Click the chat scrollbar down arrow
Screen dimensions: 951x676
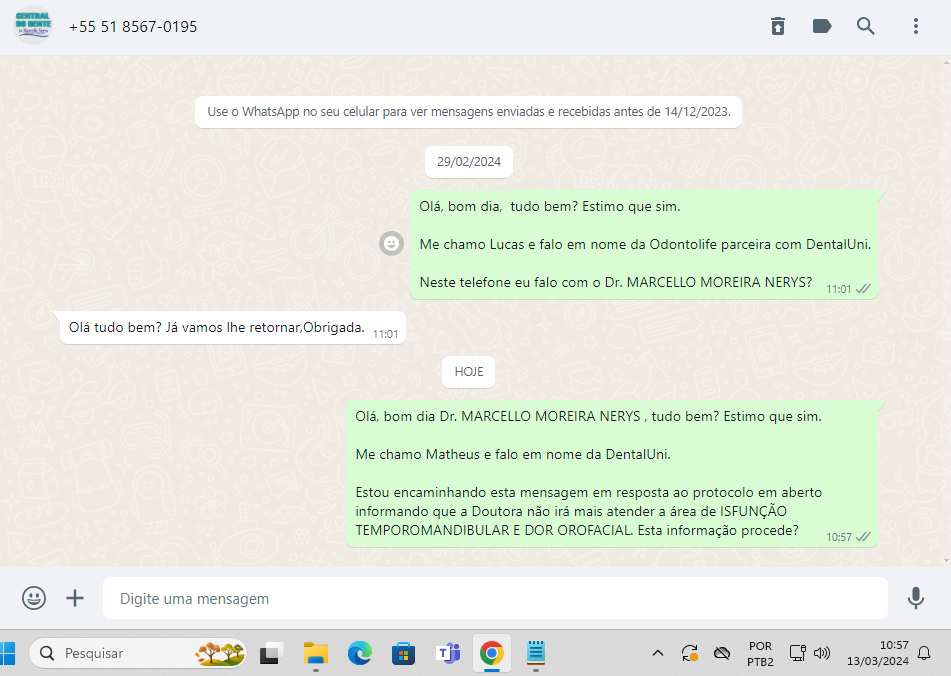[x=946, y=561]
